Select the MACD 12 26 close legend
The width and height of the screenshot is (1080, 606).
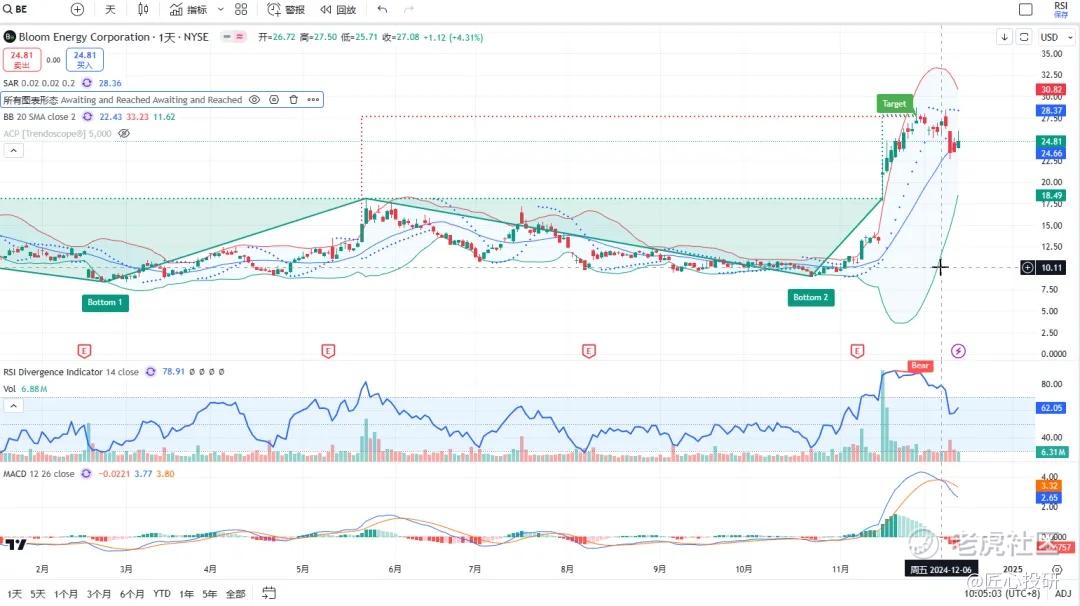pos(39,474)
